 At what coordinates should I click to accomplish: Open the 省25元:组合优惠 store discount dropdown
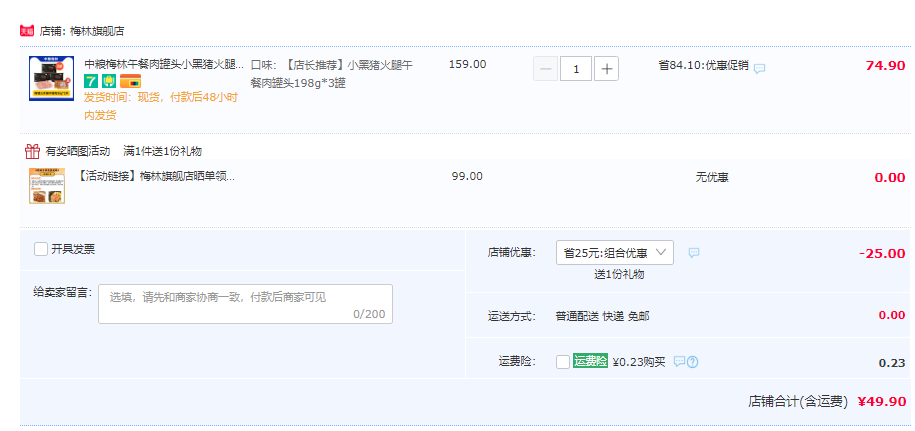coord(614,253)
